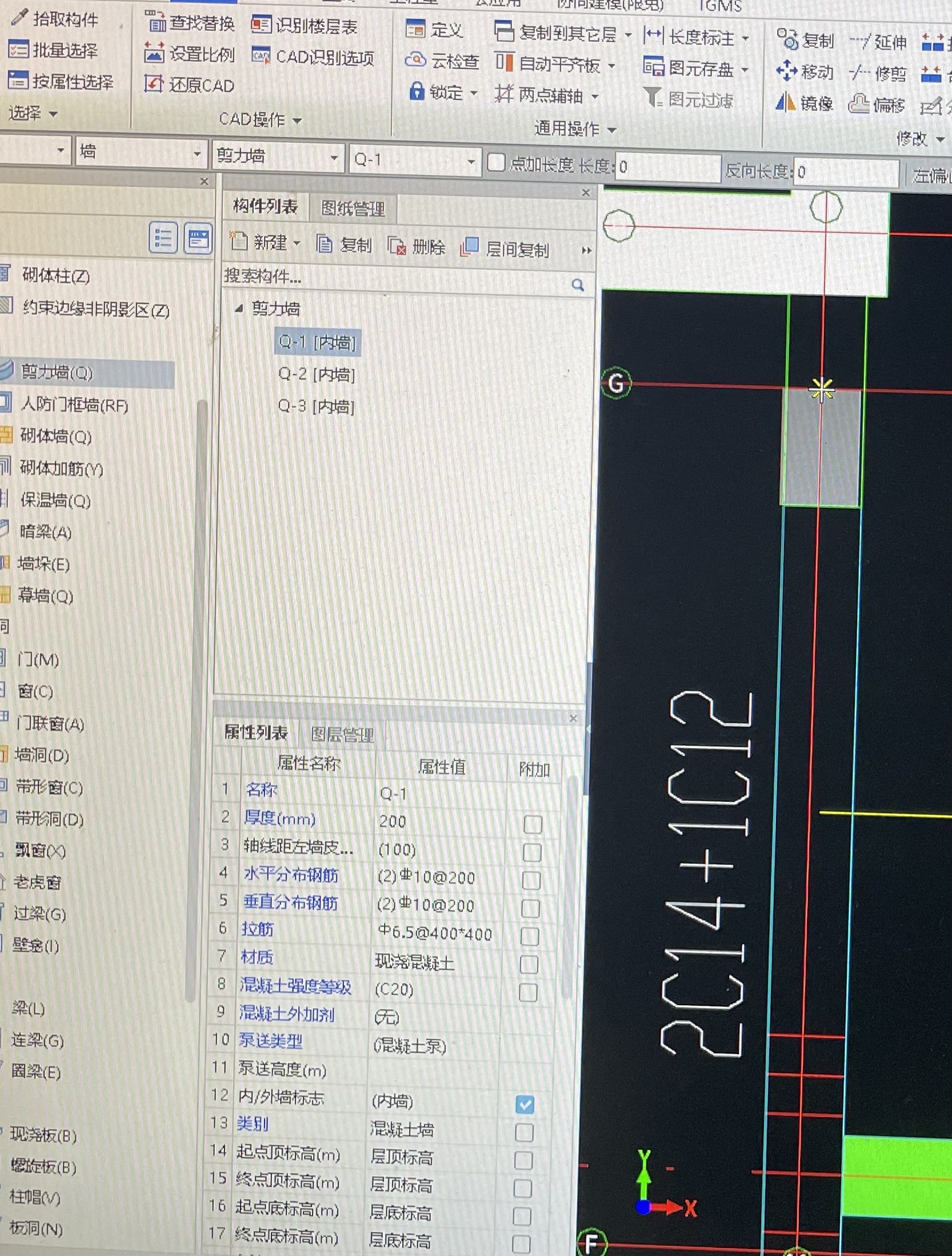Toggle the 点加长度 checkbox
952x1256 pixels.
tap(496, 162)
